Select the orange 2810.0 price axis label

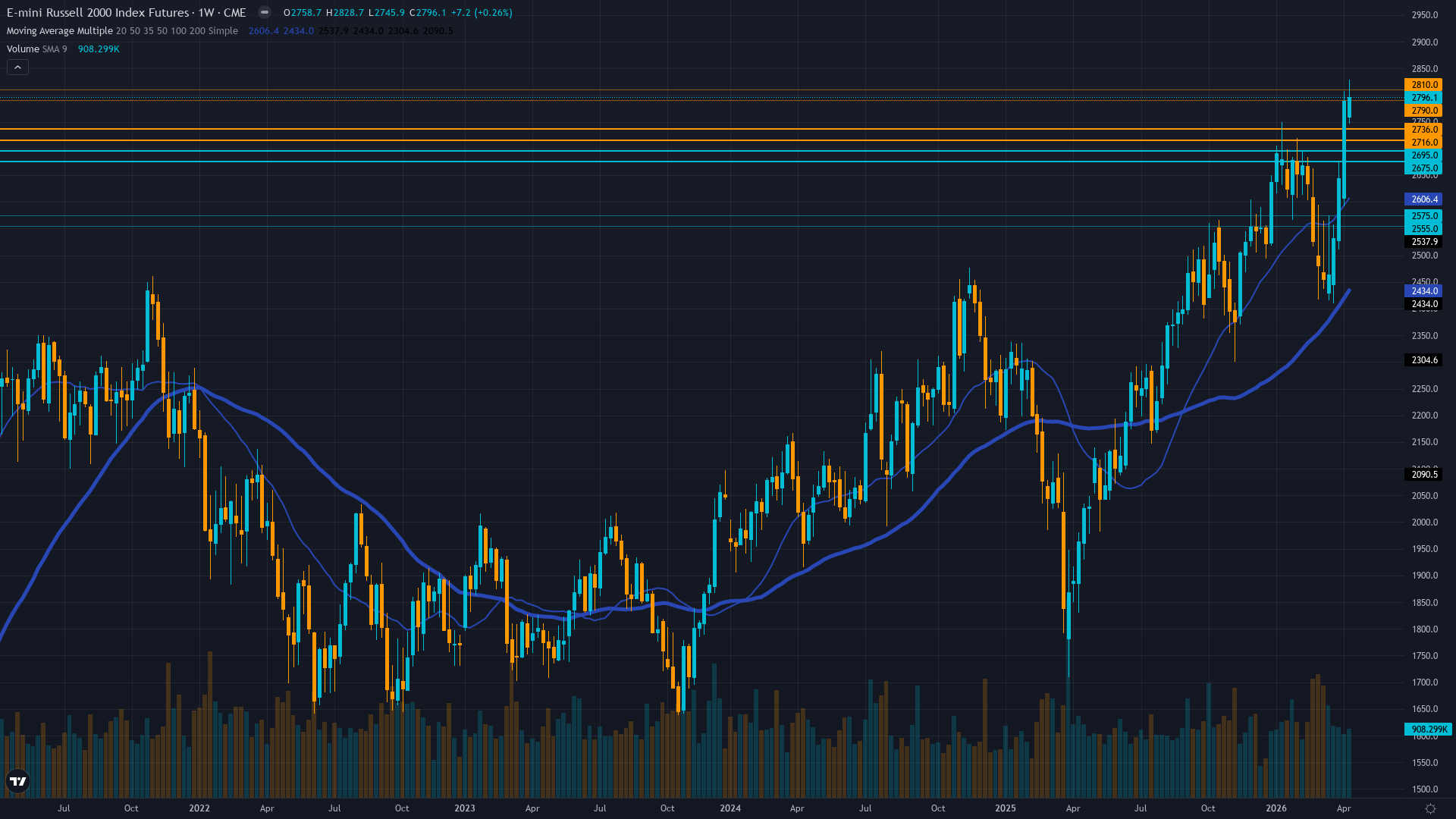pos(1423,85)
